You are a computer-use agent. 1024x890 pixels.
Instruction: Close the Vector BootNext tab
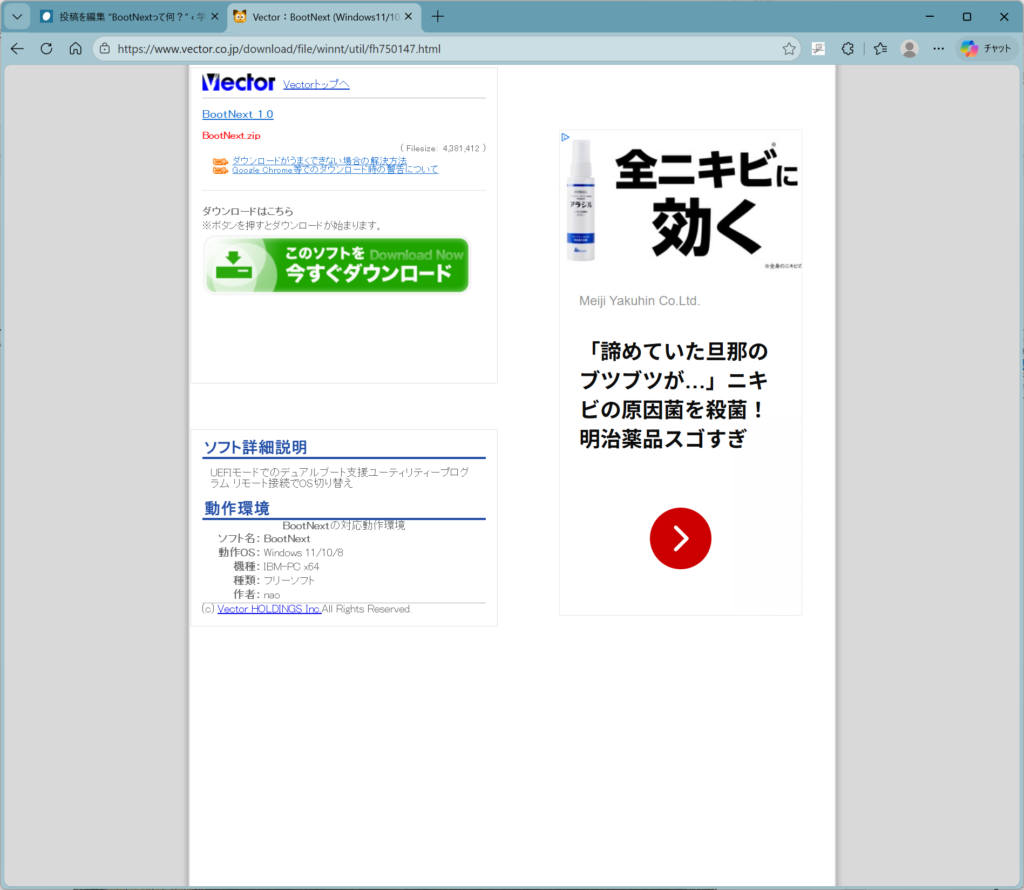(408, 17)
